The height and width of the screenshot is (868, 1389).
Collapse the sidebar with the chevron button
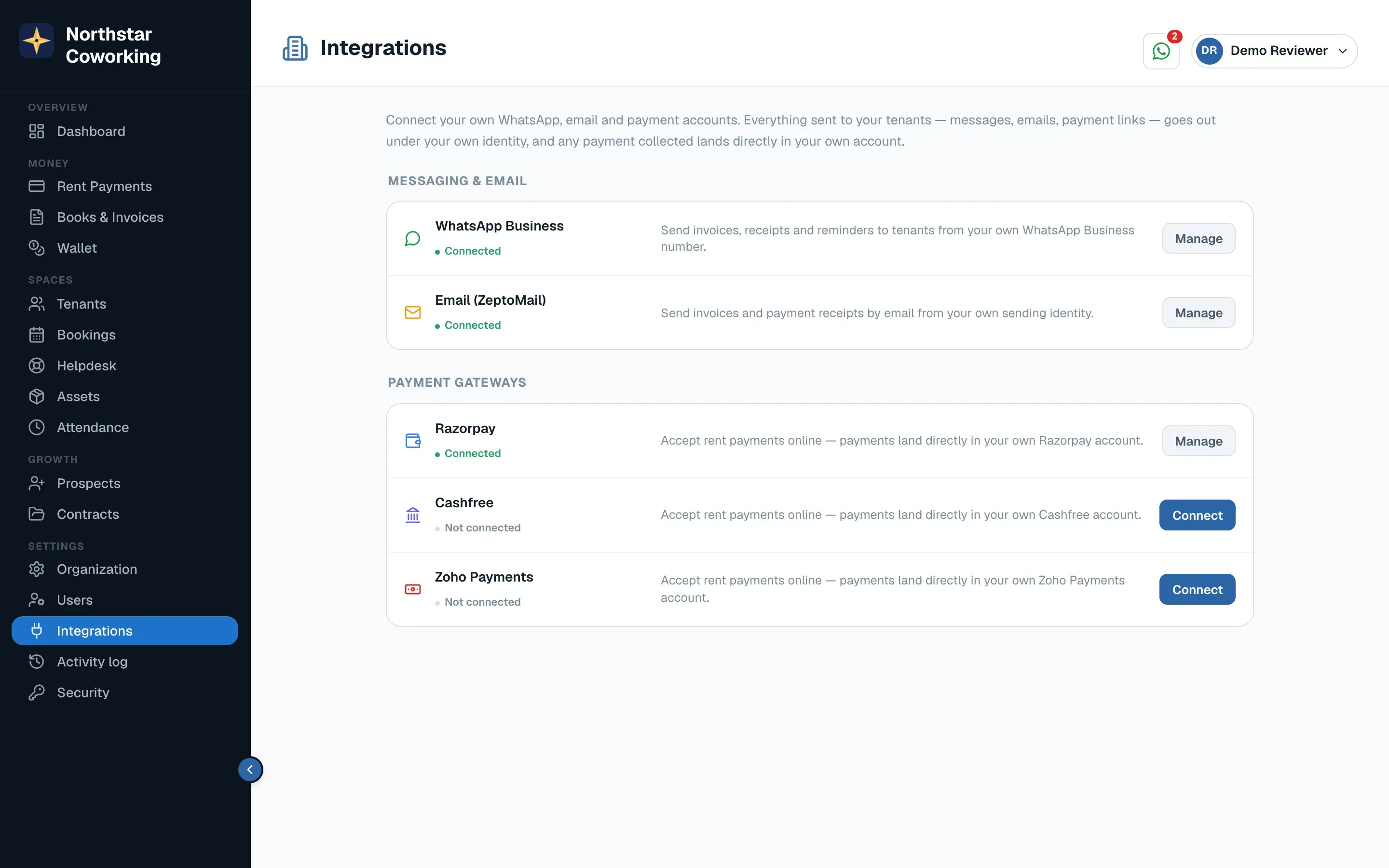(x=250, y=770)
